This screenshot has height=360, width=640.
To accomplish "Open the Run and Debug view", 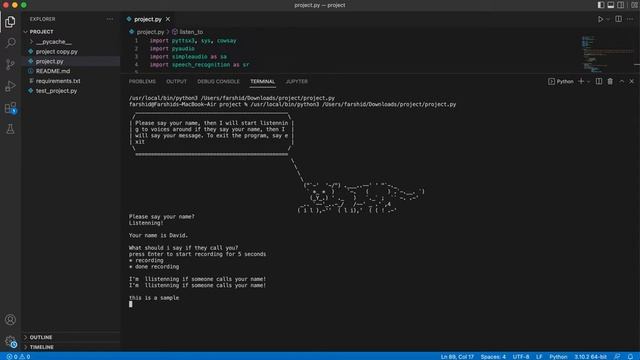I will coord(10,86).
